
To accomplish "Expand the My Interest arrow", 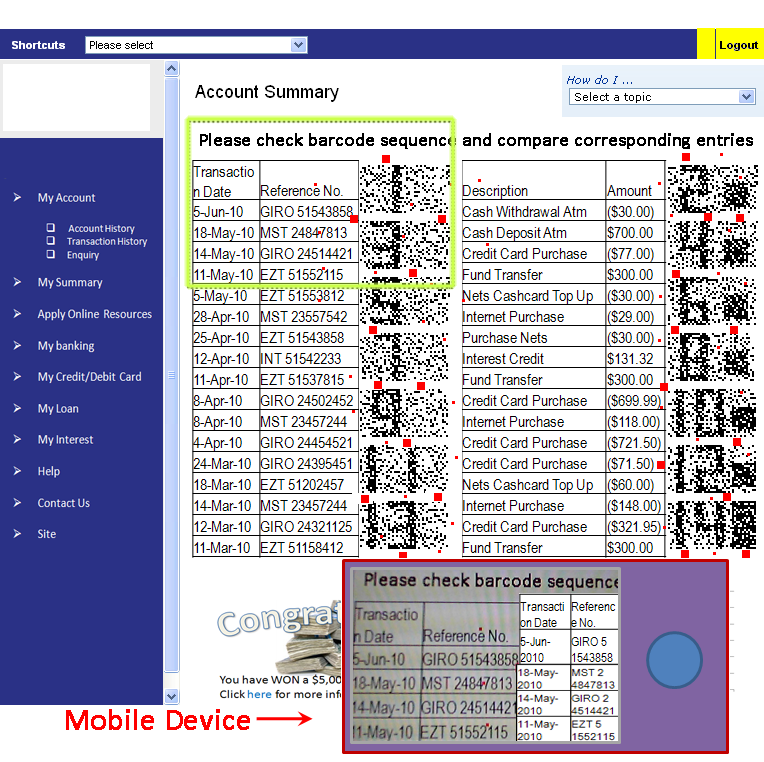I will [x=17, y=439].
